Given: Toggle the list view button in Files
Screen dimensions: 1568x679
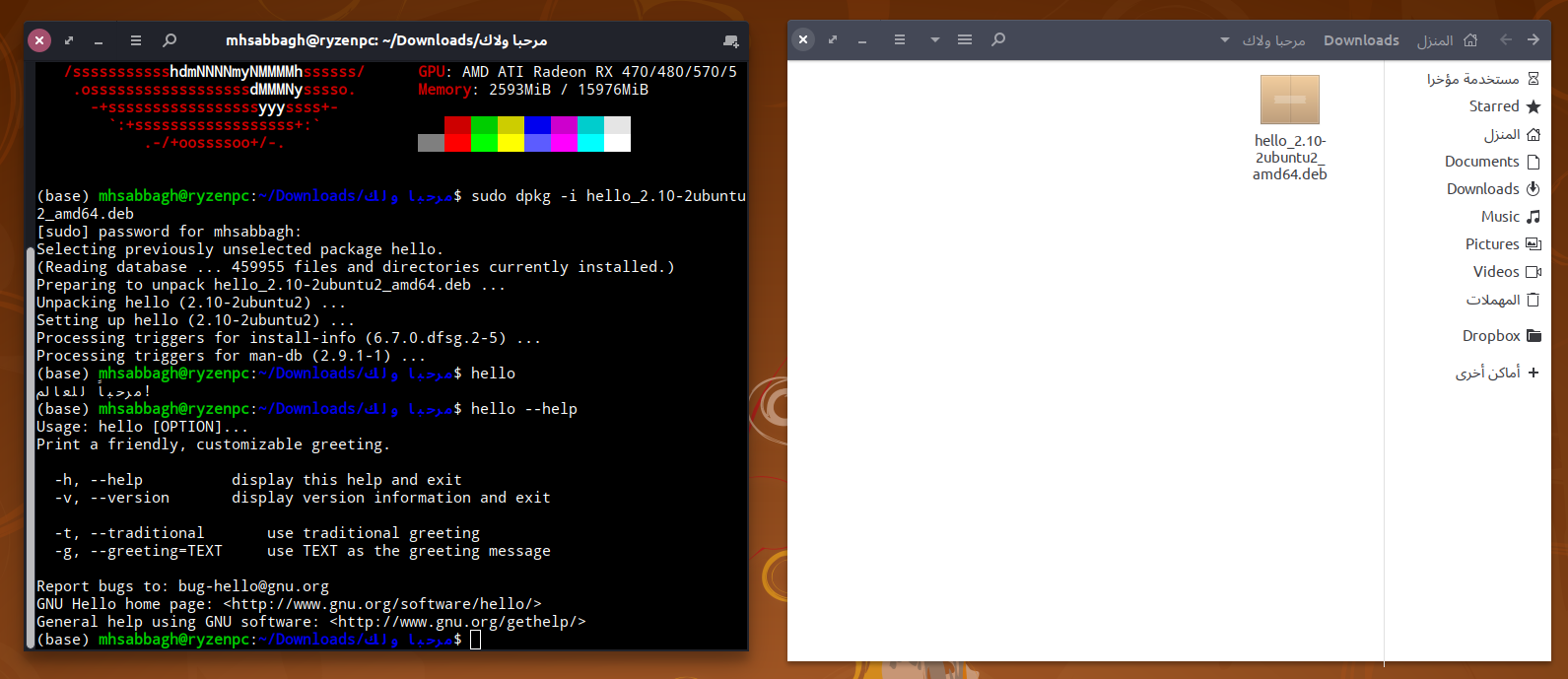Looking at the screenshot, I should click(965, 39).
